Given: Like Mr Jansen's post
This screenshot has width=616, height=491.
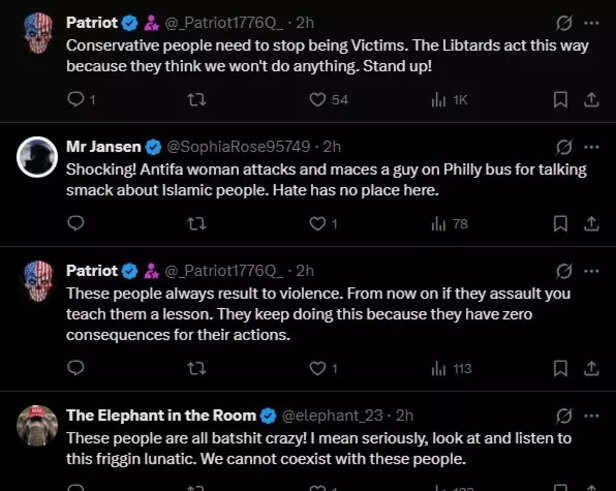Looking at the screenshot, I should point(318,224).
